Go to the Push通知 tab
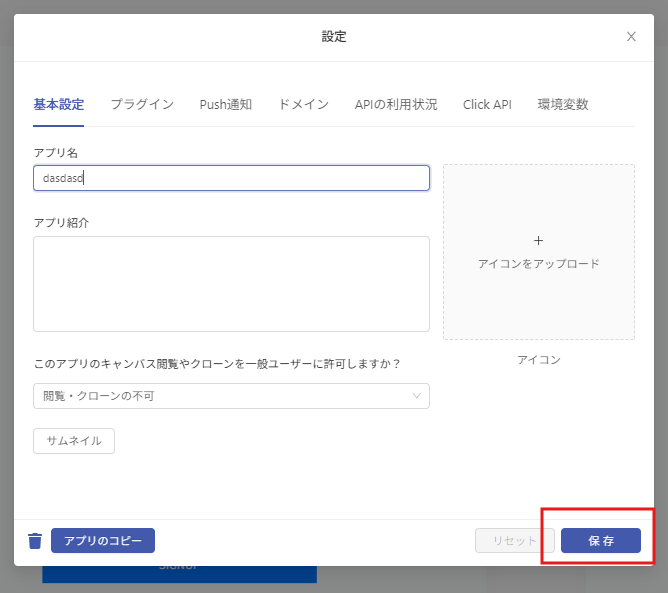668x593 pixels. pyautogui.click(x=225, y=104)
